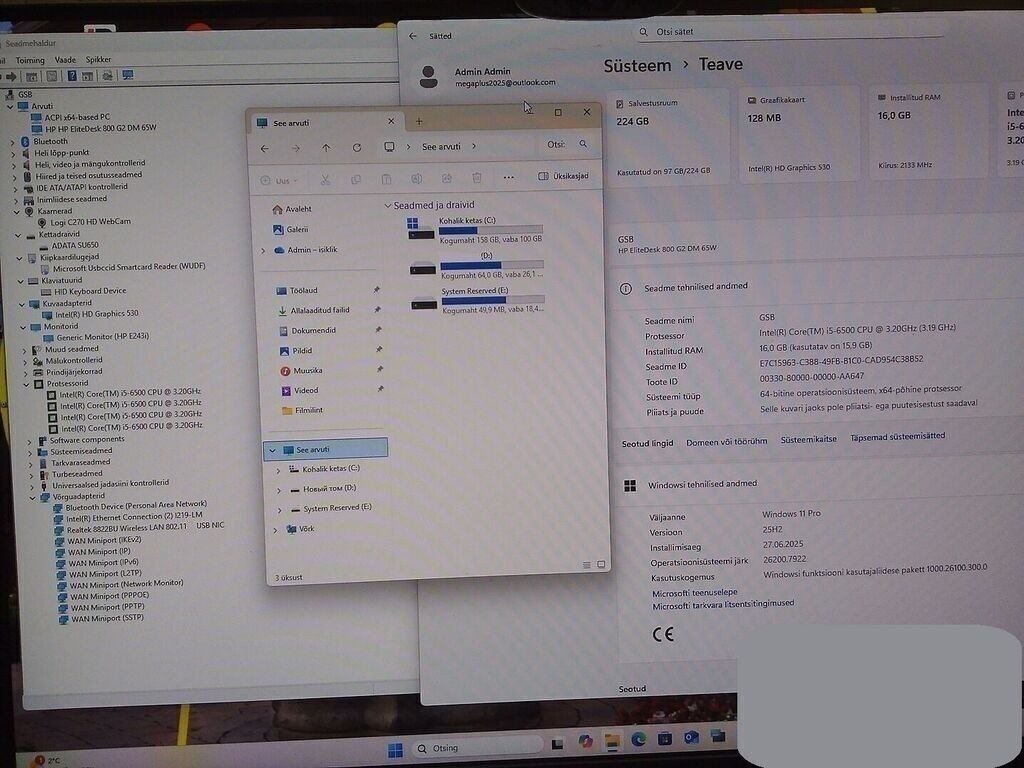Screen dimensions: 1024x768
Task: Go back in Sätted window
Action: click(x=413, y=37)
